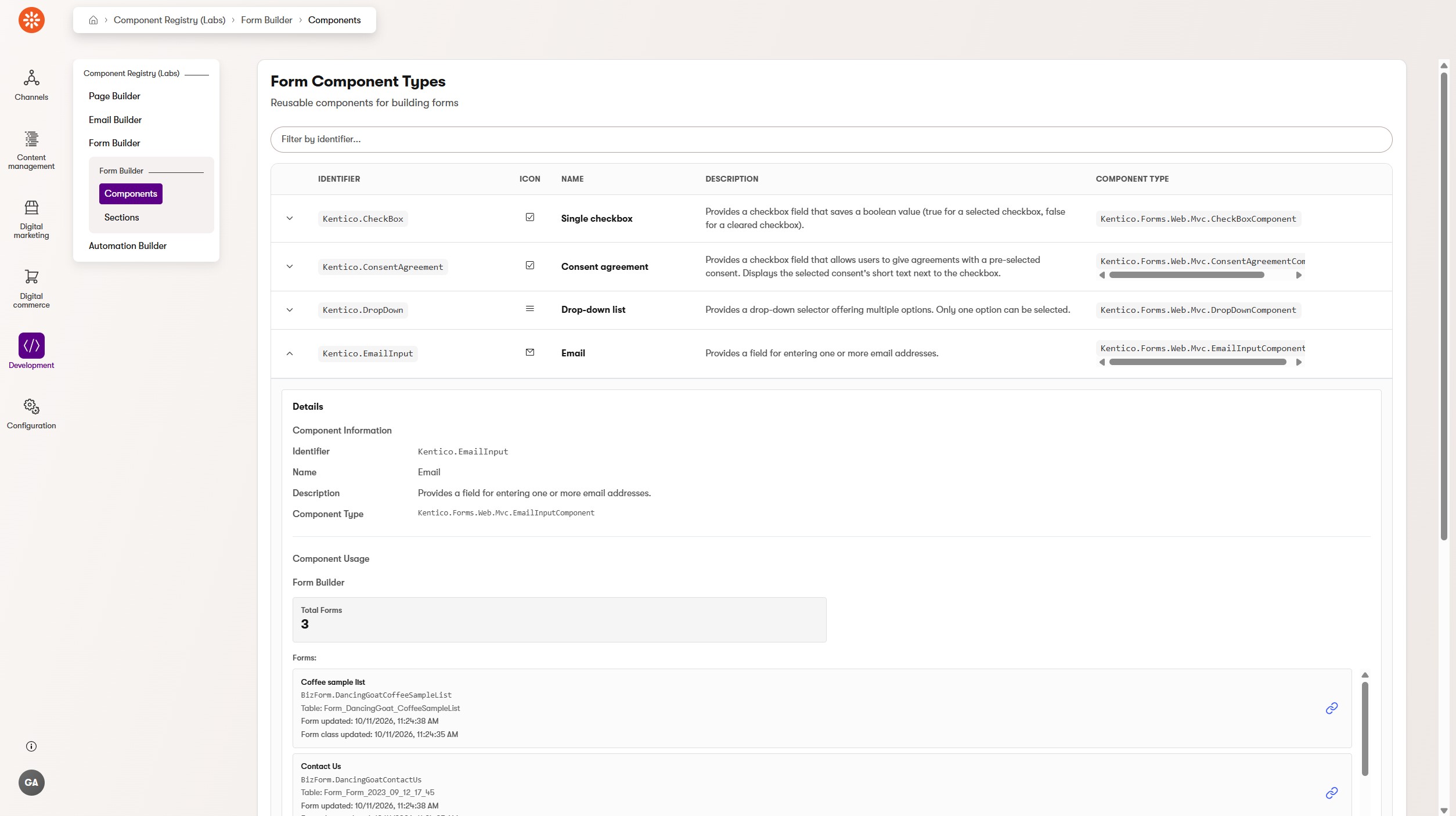Open link for Contact Us form
Viewport: 1456px width, 816px height.
point(1332,793)
